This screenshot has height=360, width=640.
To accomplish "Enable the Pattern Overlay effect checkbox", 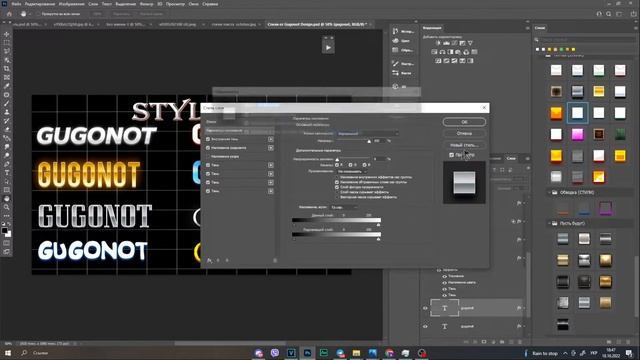I will [x=208, y=156].
